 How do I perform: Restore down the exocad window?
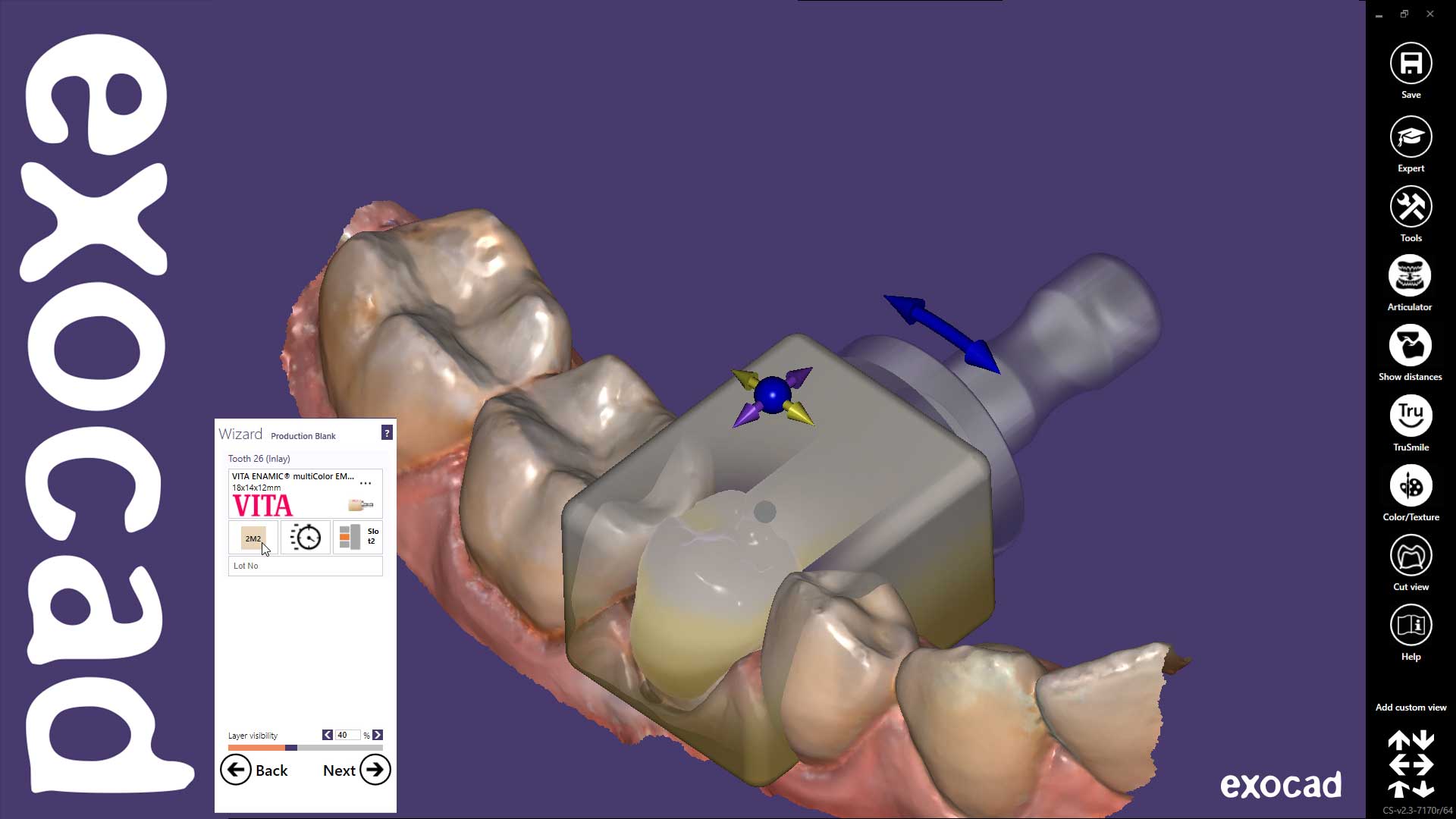[1404, 14]
